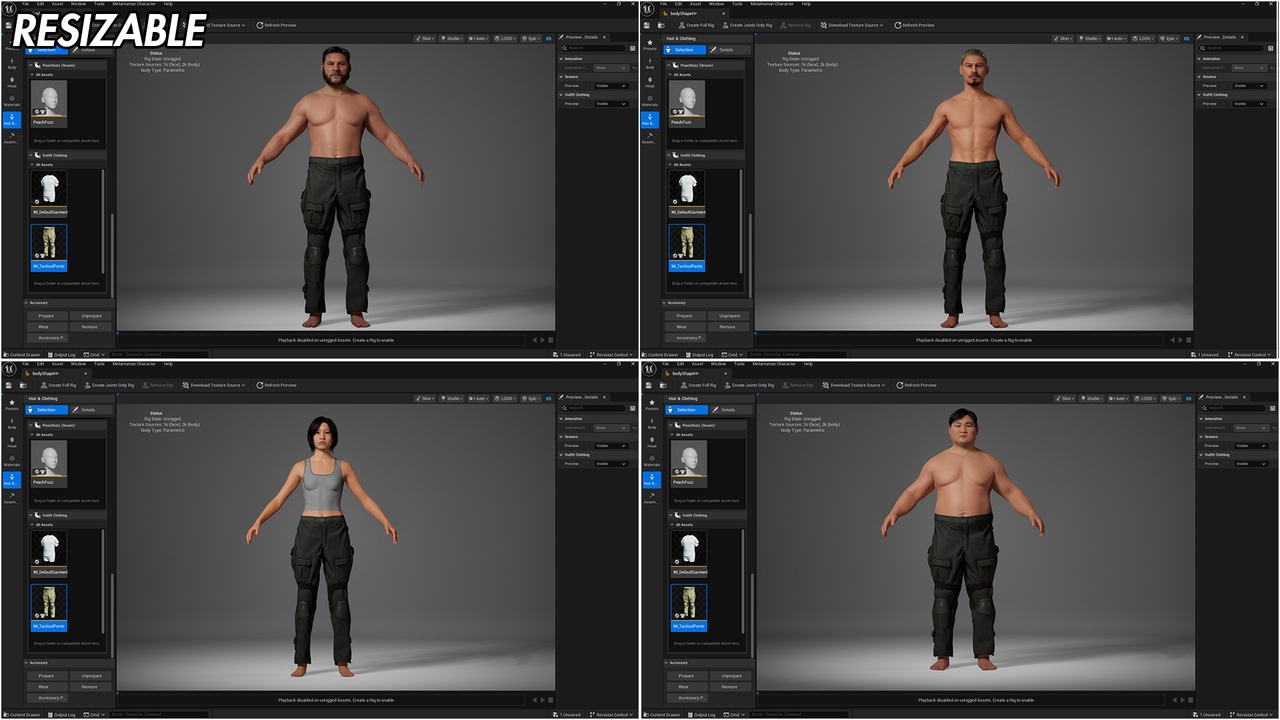Open Help menu in the woman window
The image size is (1280, 720).
168,363
